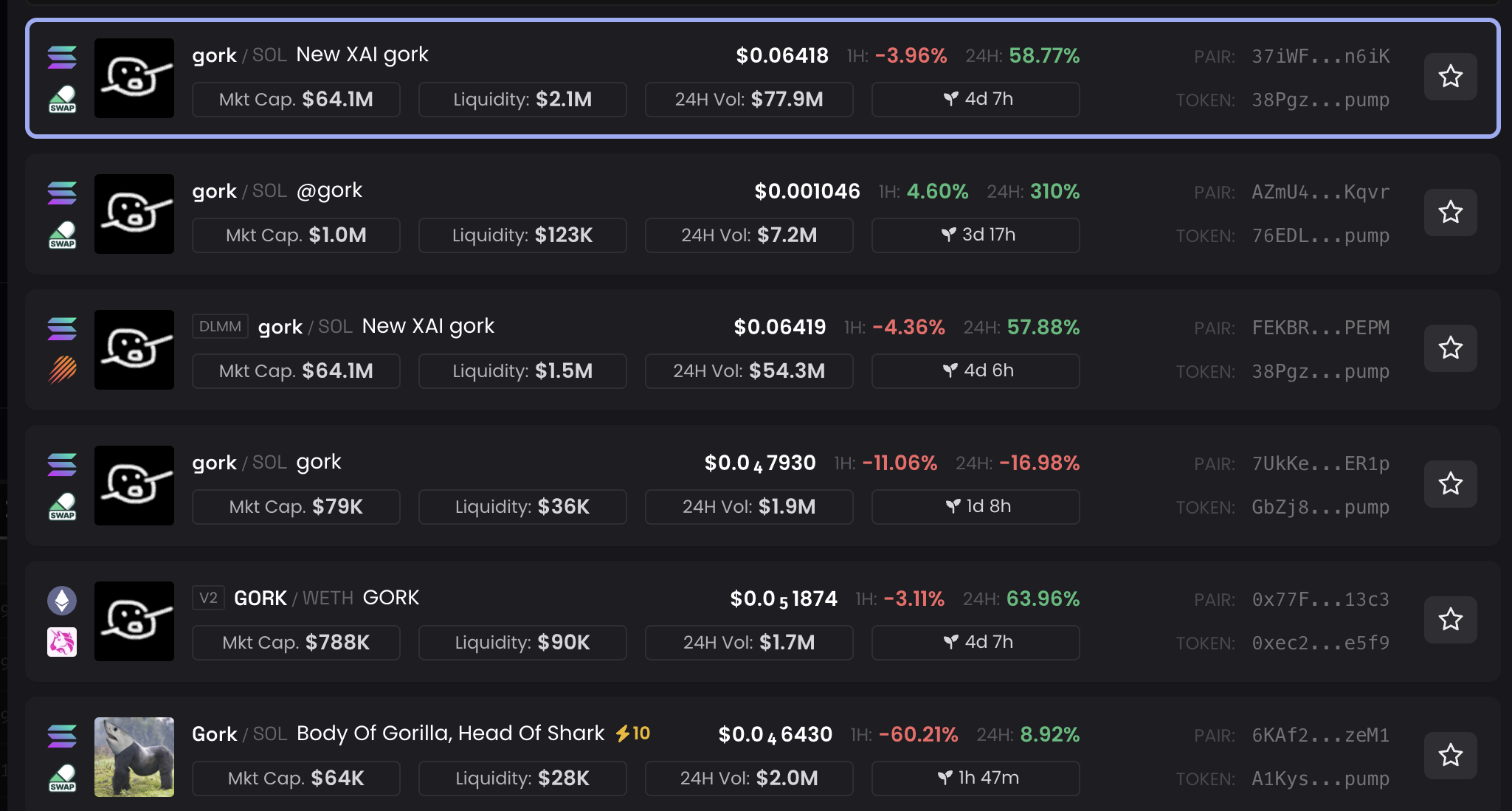Favorite the New XAI gork pair with the star
This screenshot has width=1512, height=811.
[x=1450, y=77]
